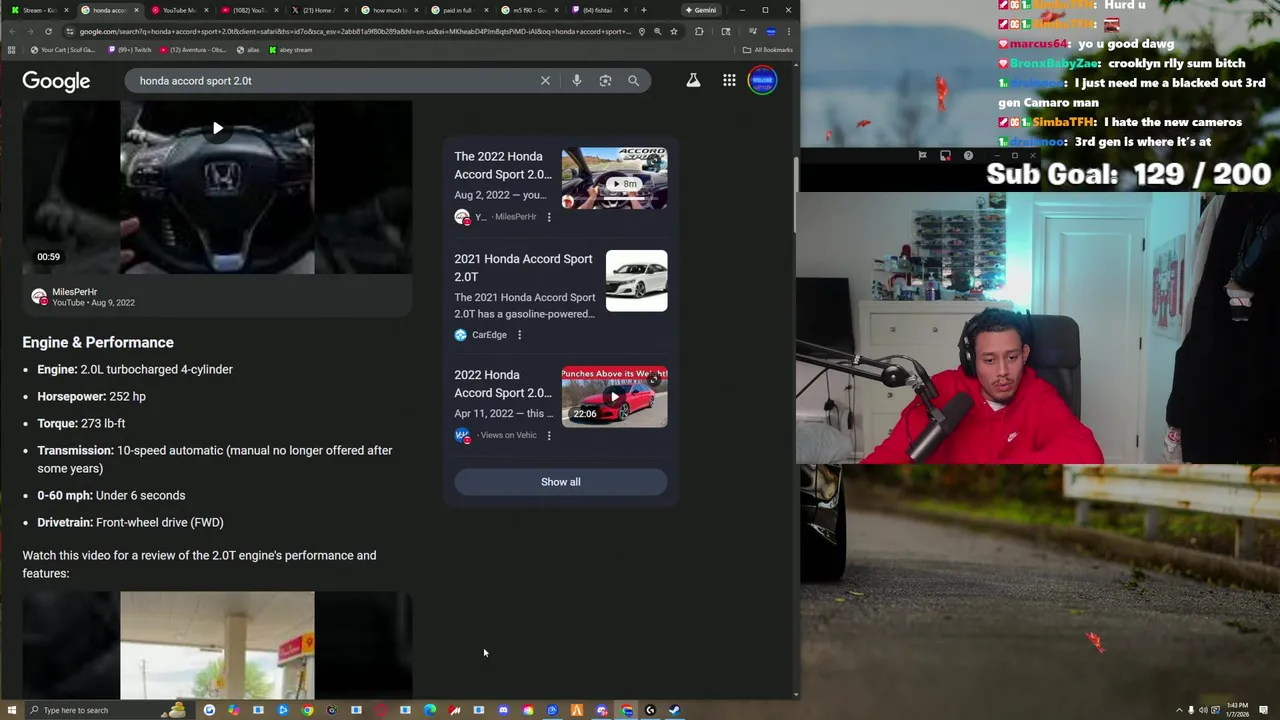Open Microsoft Edge from the taskbar
The image size is (1280, 720).
point(430,710)
